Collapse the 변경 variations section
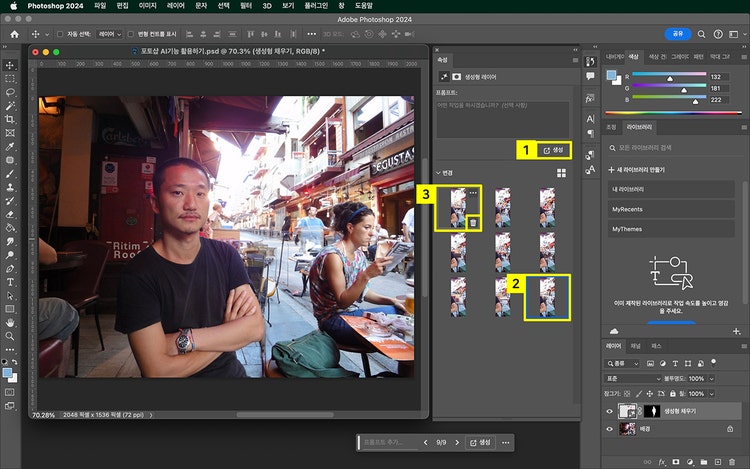The image size is (750, 469). click(438, 173)
